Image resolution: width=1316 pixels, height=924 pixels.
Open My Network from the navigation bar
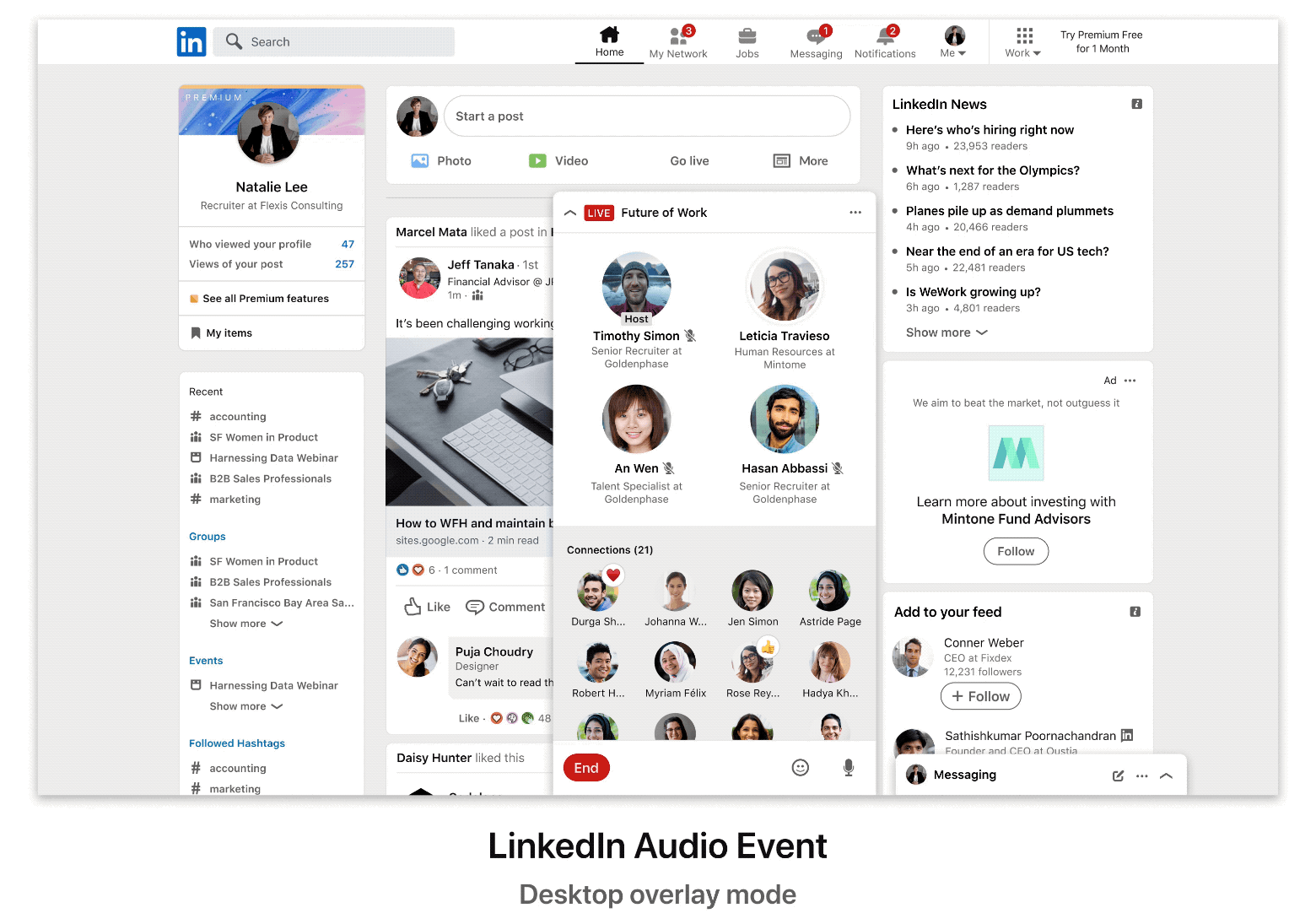(678, 41)
